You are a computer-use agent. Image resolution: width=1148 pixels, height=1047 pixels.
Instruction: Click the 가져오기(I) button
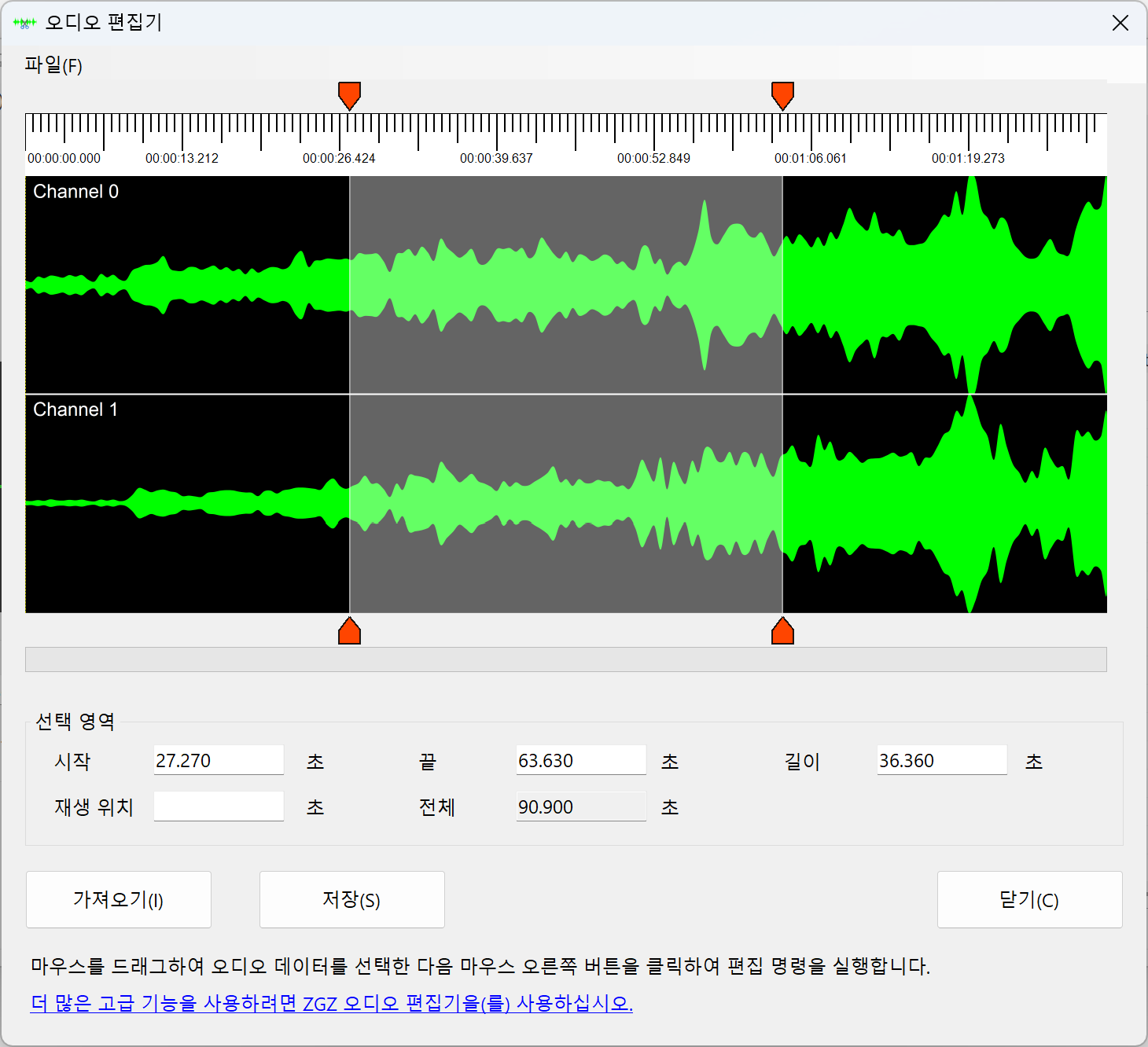point(119,899)
